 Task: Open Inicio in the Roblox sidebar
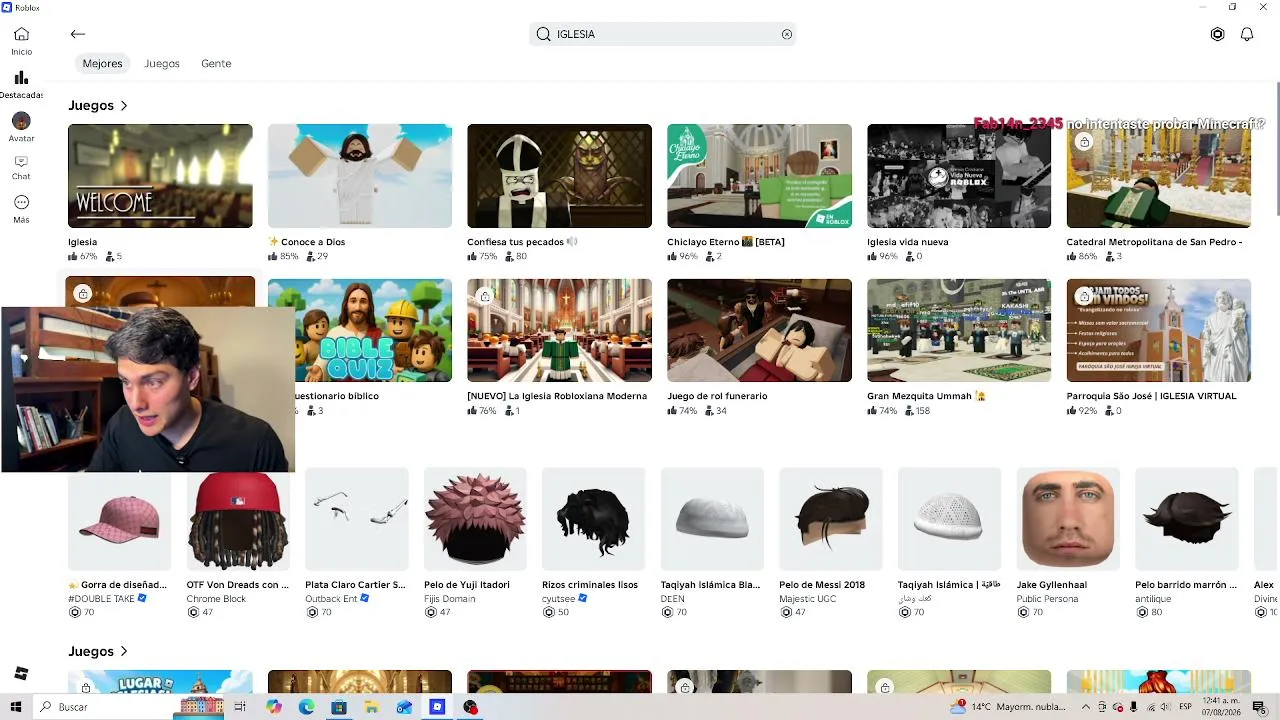pos(21,41)
